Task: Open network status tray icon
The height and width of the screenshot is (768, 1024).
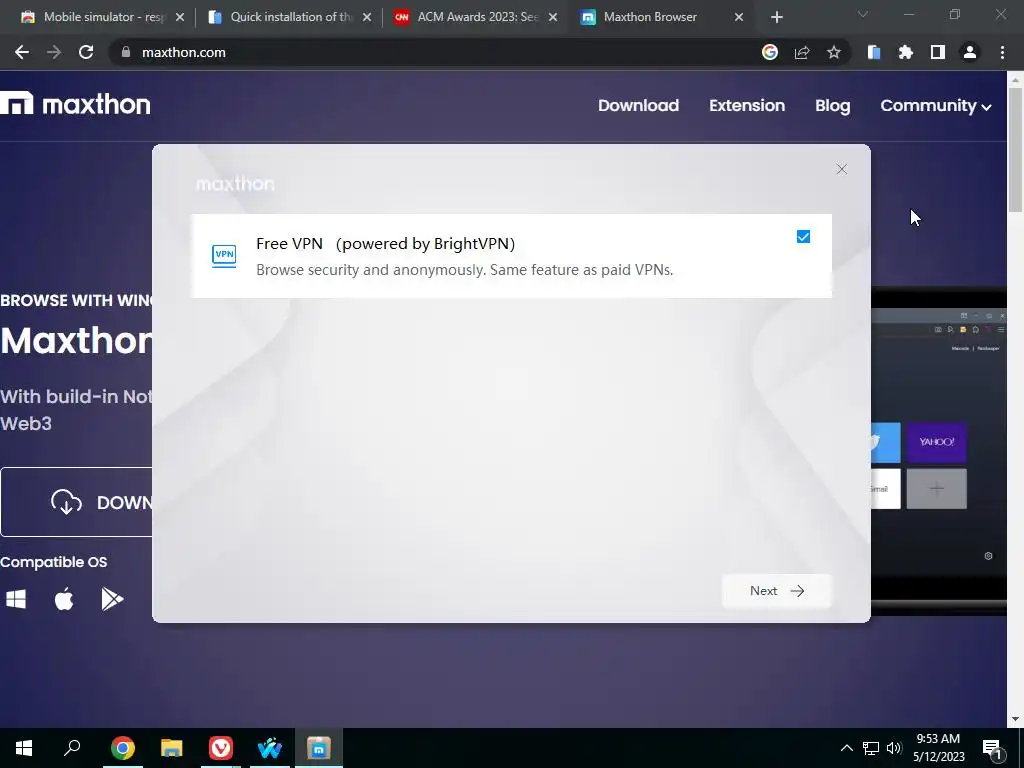Action: (871, 748)
